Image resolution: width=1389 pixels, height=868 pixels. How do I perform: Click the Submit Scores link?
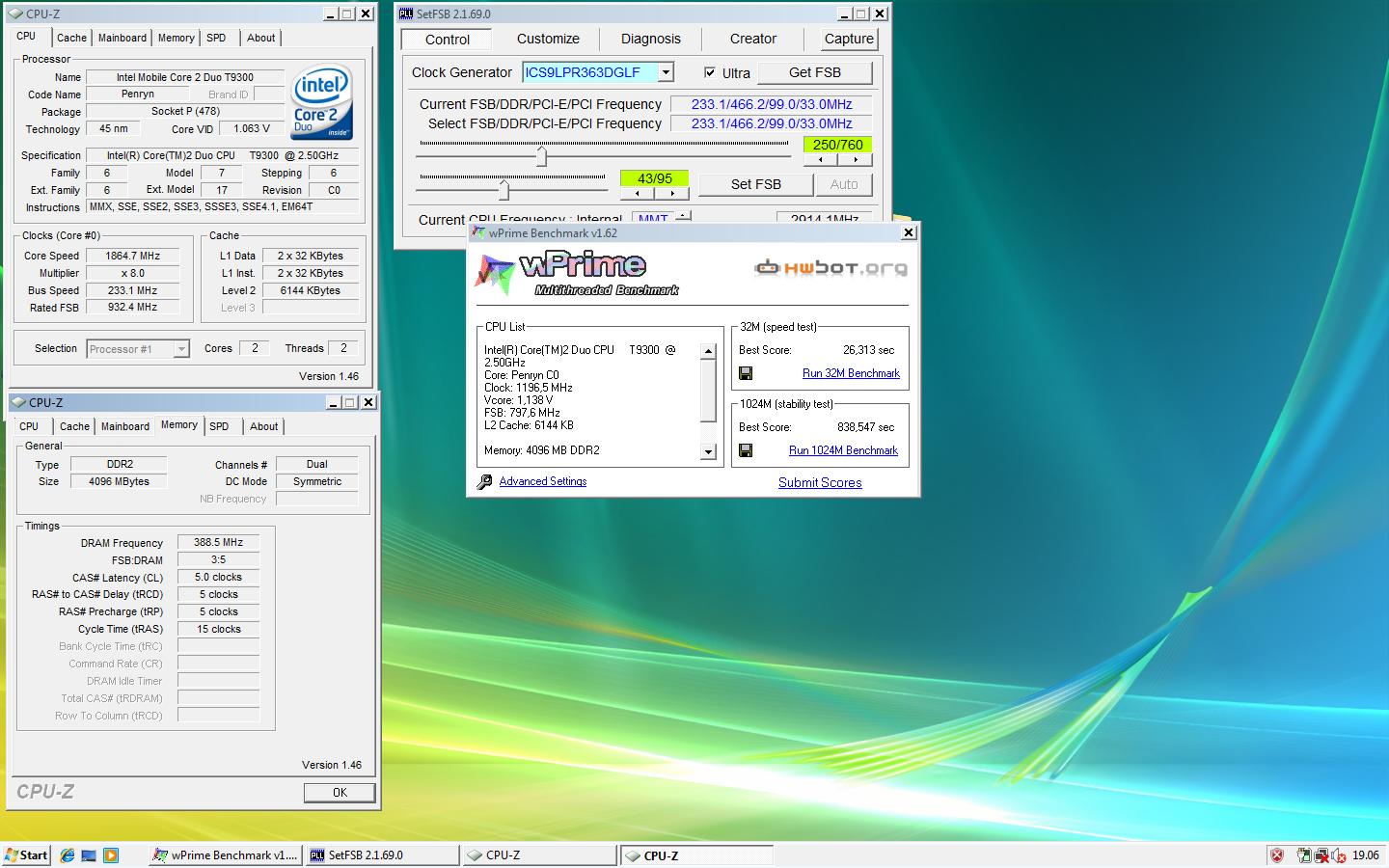point(820,482)
